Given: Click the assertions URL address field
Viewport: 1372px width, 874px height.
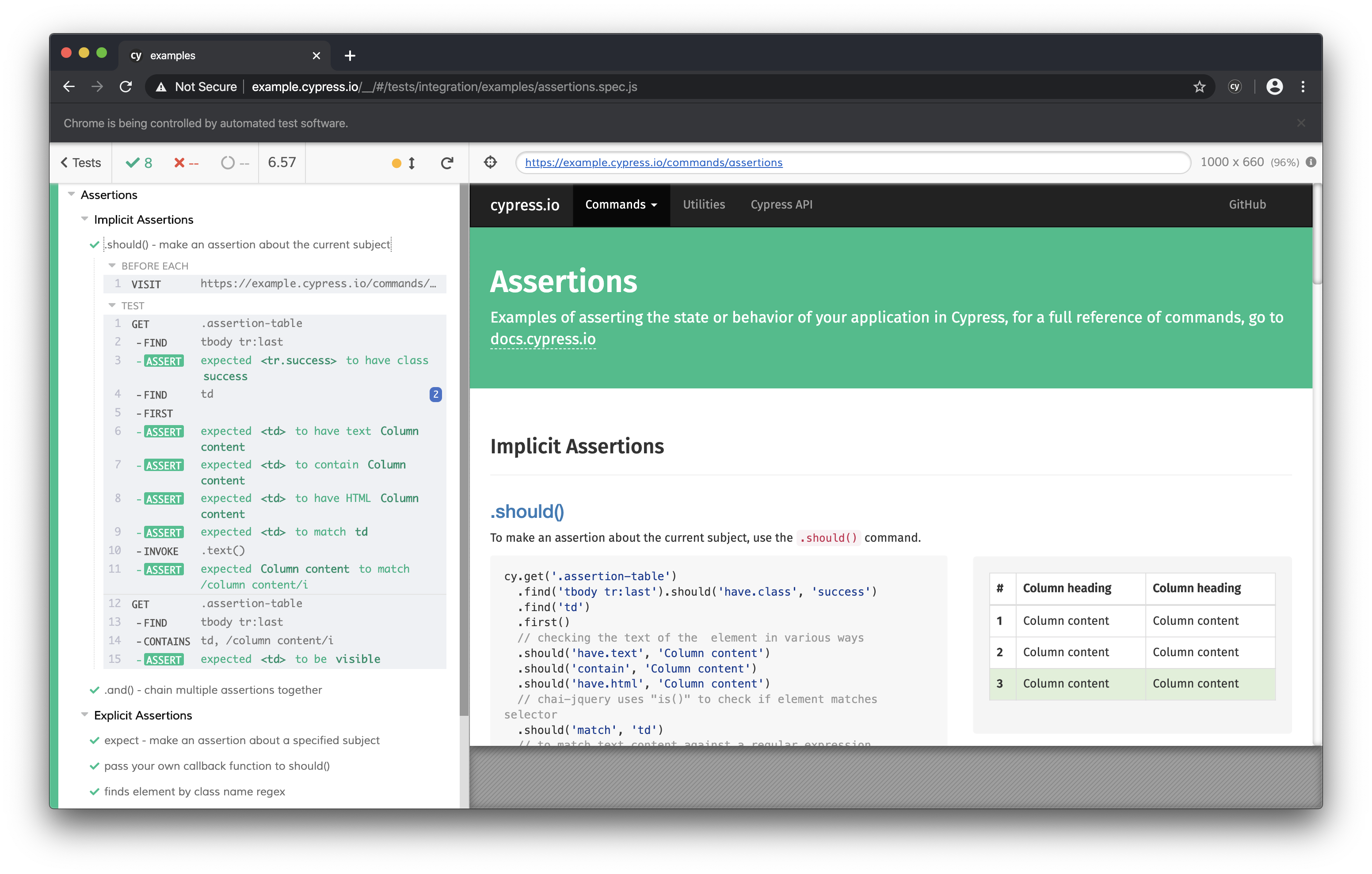Looking at the screenshot, I should [x=654, y=162].
